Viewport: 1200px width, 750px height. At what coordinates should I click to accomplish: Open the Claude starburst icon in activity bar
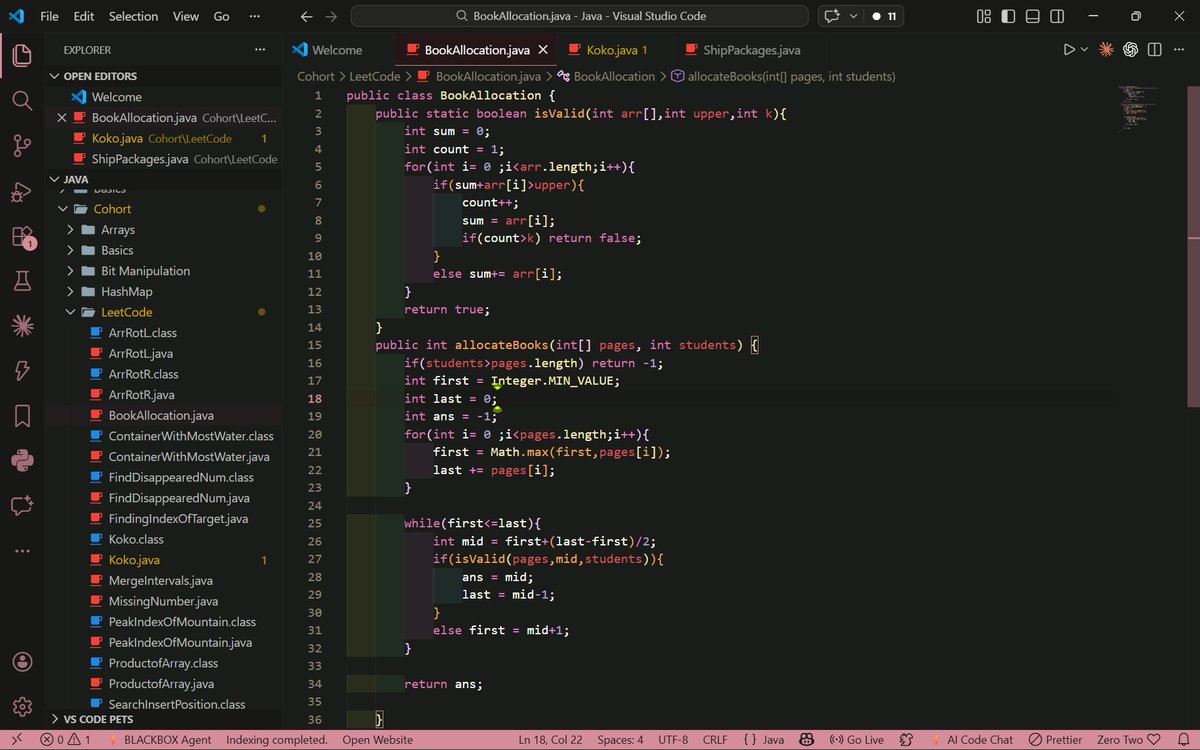(x=22, y=326)
